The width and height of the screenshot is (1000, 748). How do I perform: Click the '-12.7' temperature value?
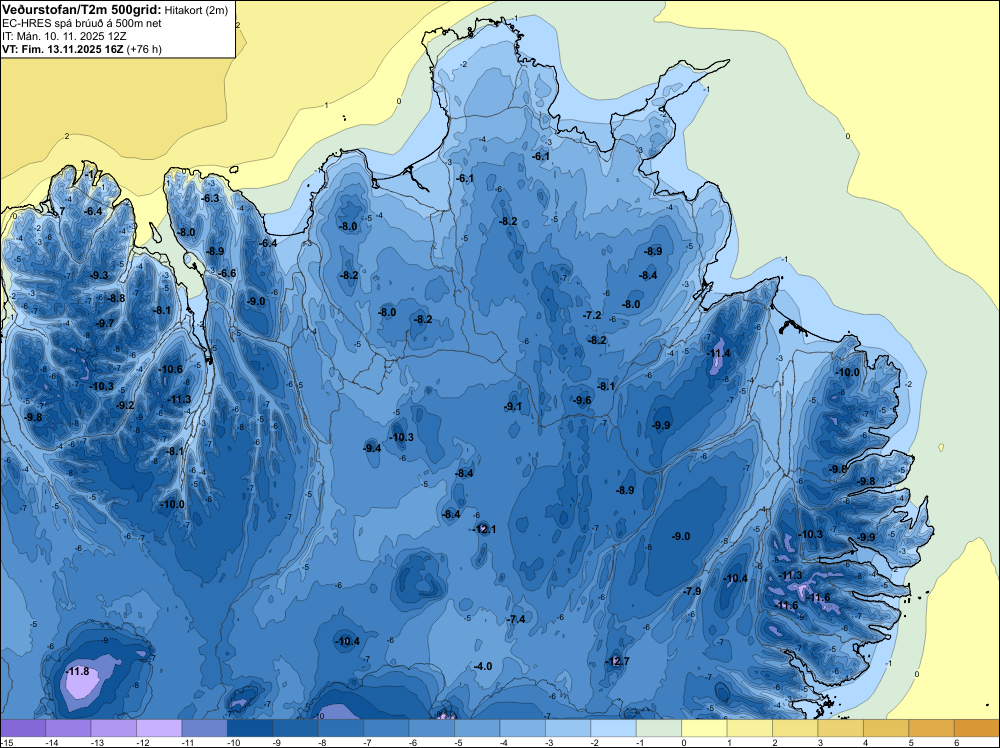tap(617, 661)
